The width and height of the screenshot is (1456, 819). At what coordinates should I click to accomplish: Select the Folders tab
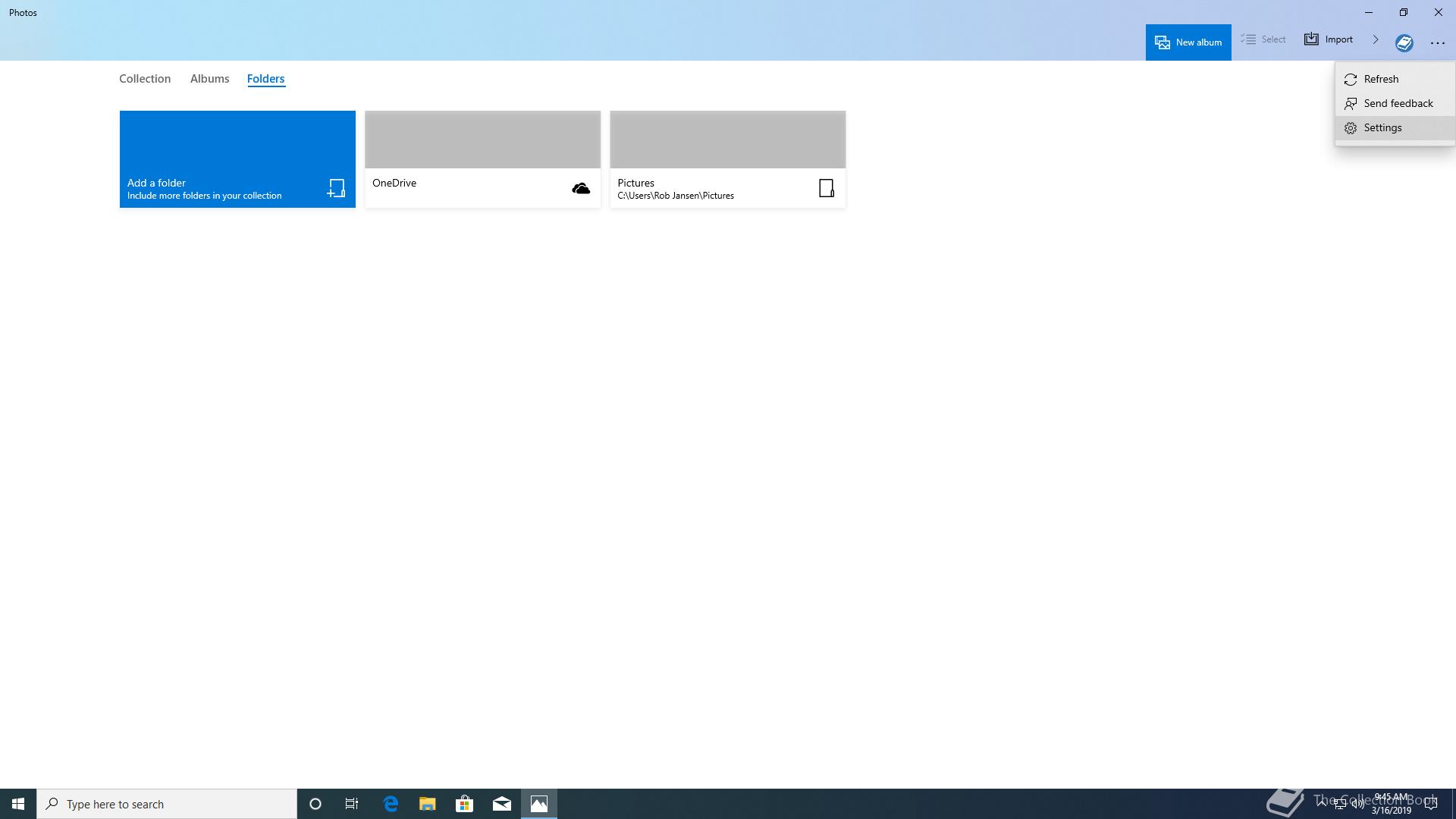pos(265,79)
